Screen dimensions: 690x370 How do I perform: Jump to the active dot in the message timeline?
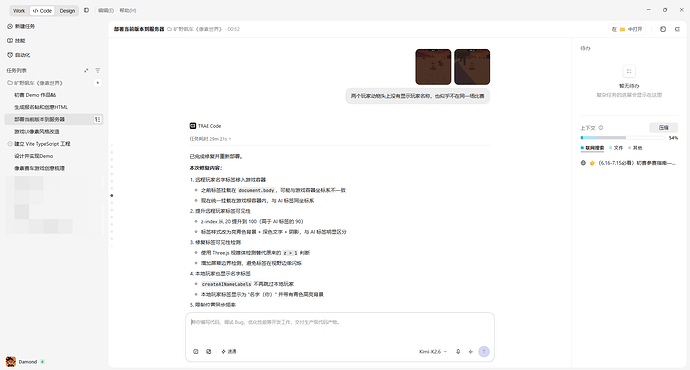pyautogui.click(x=112, y=195)
